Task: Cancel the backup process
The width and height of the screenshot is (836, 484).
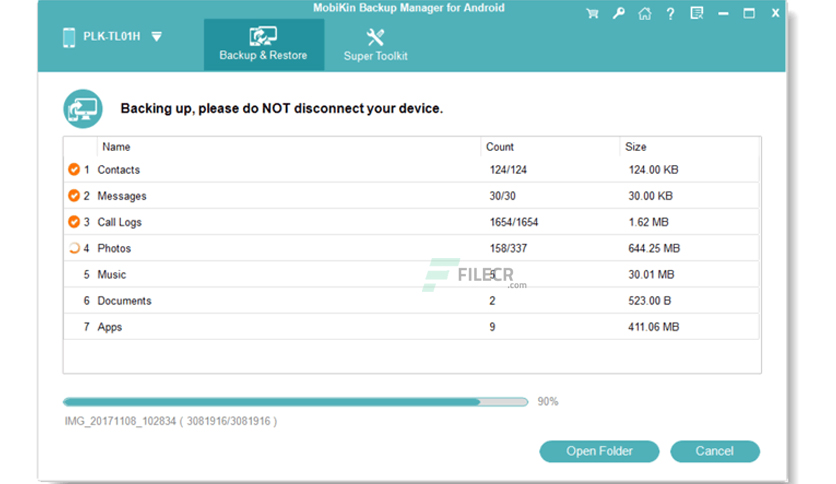Action: pos(714,451)
